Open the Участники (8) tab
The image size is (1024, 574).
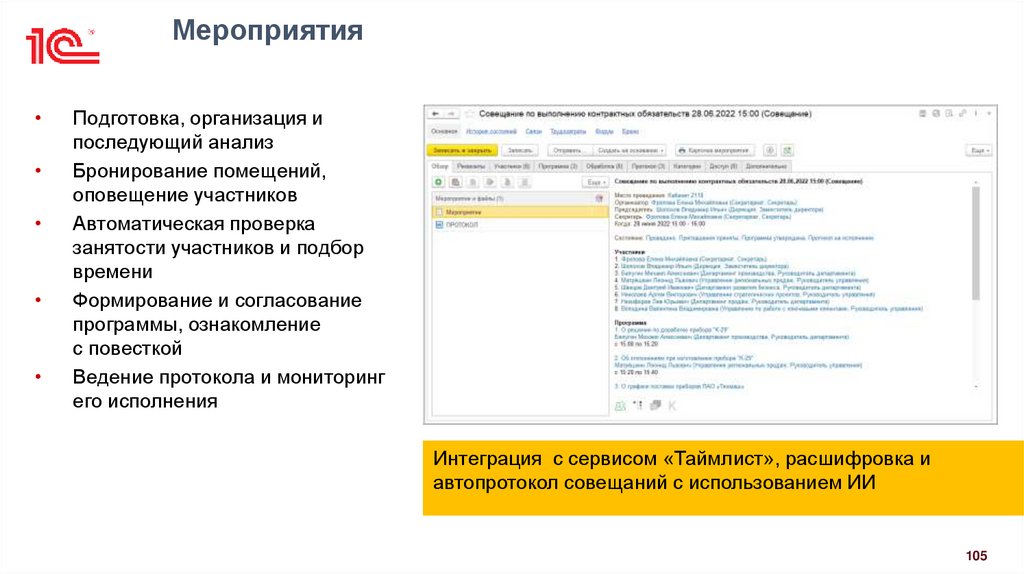[512, 167]
